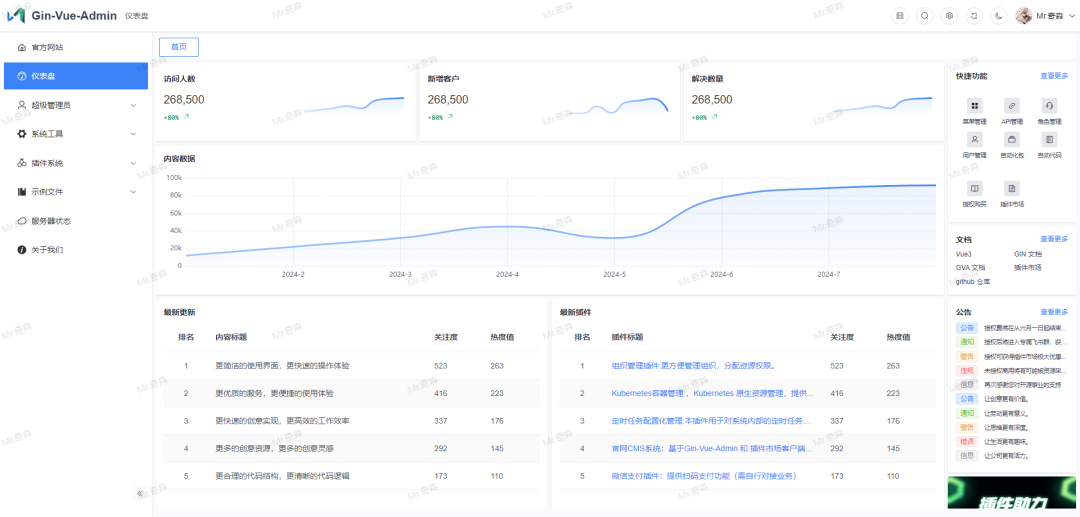Collapse the sidebar with double-arrow button

click(140, 493)
